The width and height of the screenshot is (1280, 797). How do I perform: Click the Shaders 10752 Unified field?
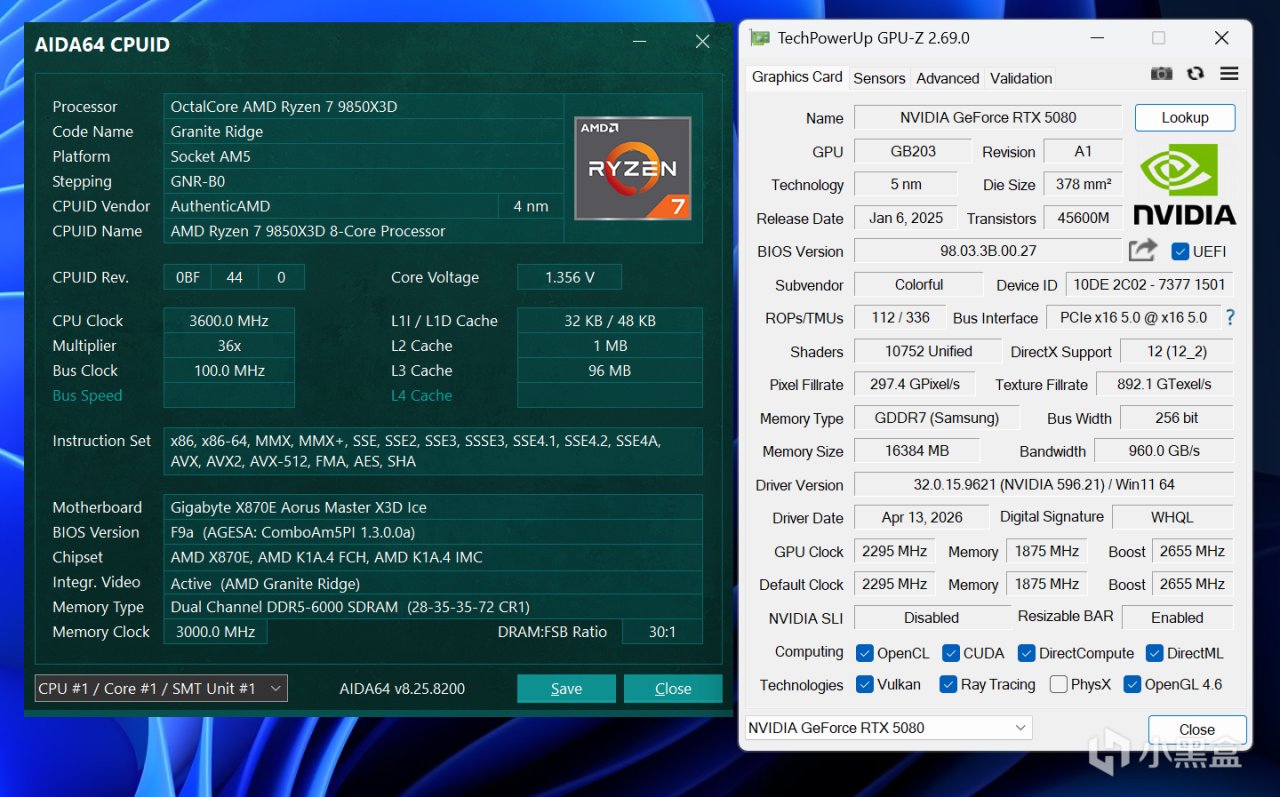(928, 351)
